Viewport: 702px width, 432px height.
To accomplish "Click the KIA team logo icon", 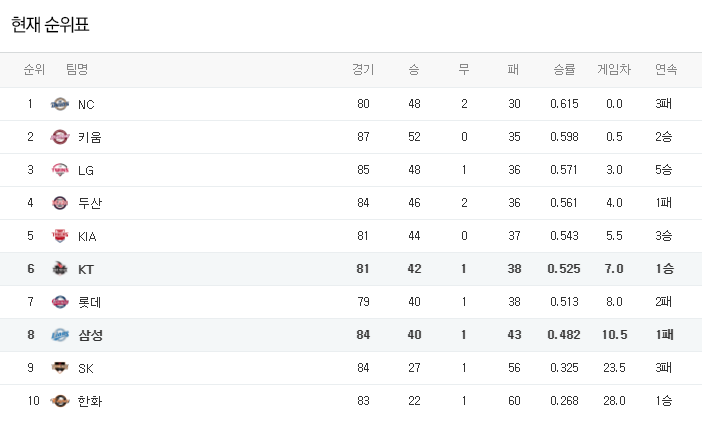I will tap(60, 236).
